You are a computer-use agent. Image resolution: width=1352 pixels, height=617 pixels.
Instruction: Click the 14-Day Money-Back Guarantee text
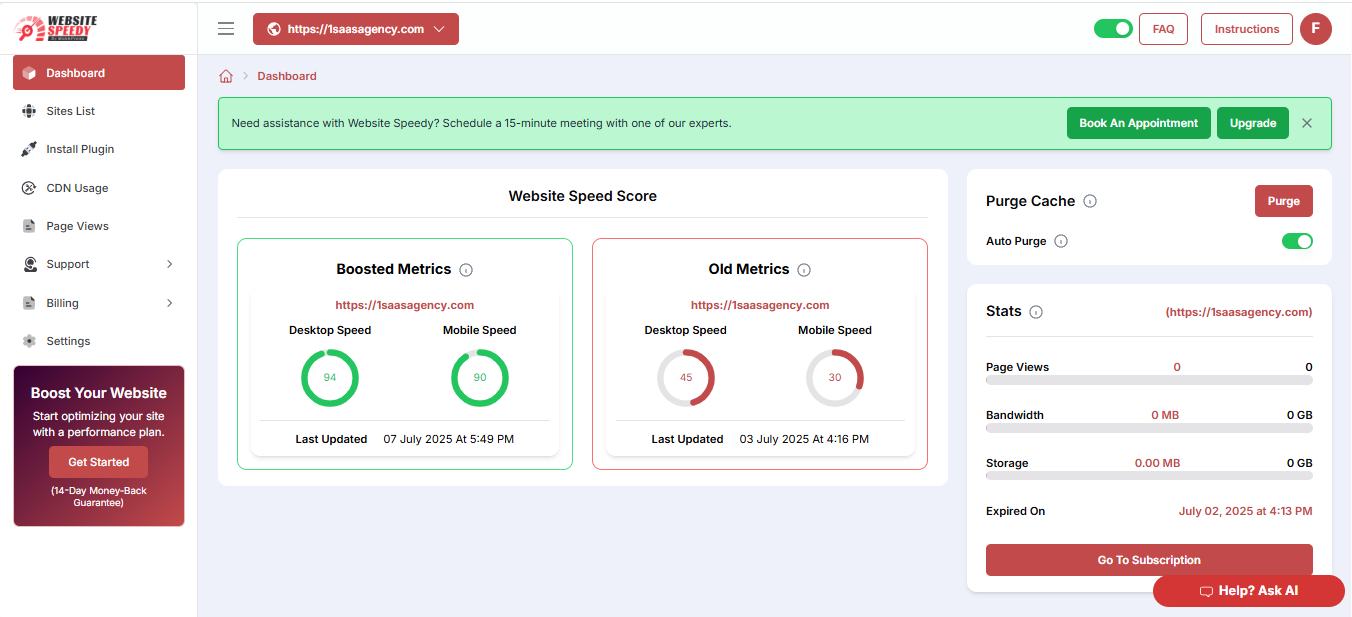(98, 497)
